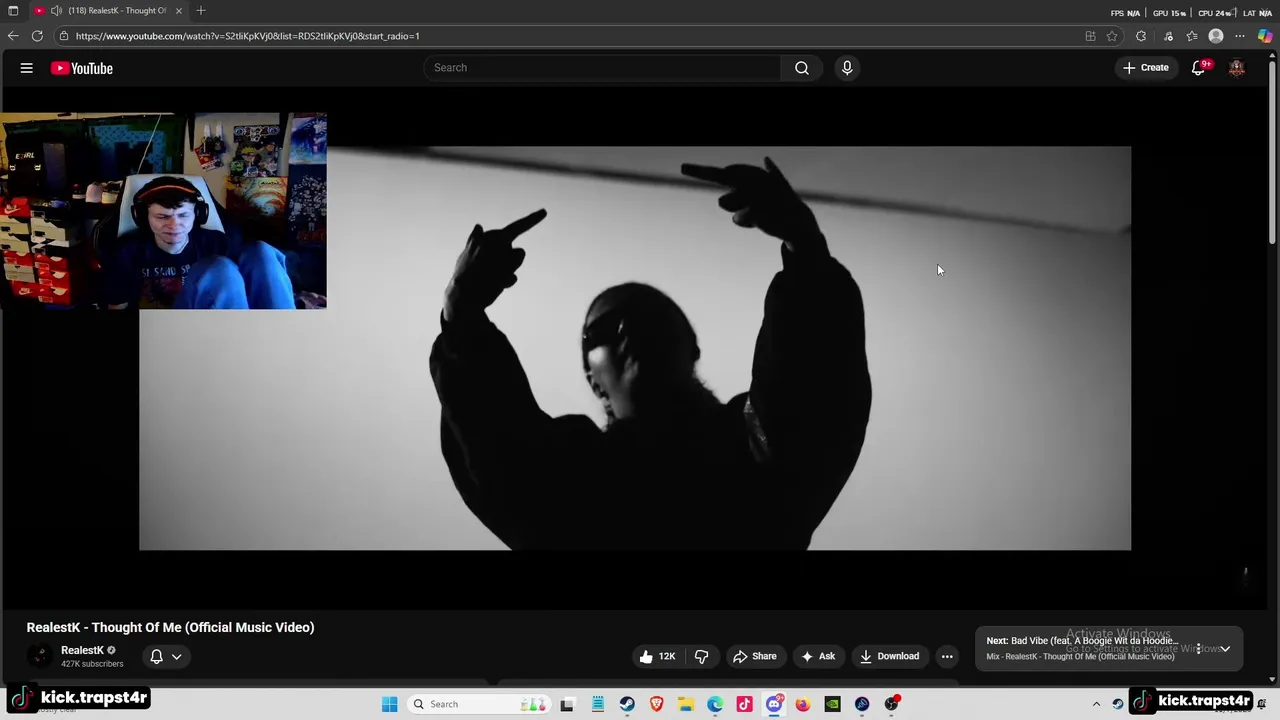1280x720 pixels.
Task: Click the search magnifier button
Action: pos(802,68)
